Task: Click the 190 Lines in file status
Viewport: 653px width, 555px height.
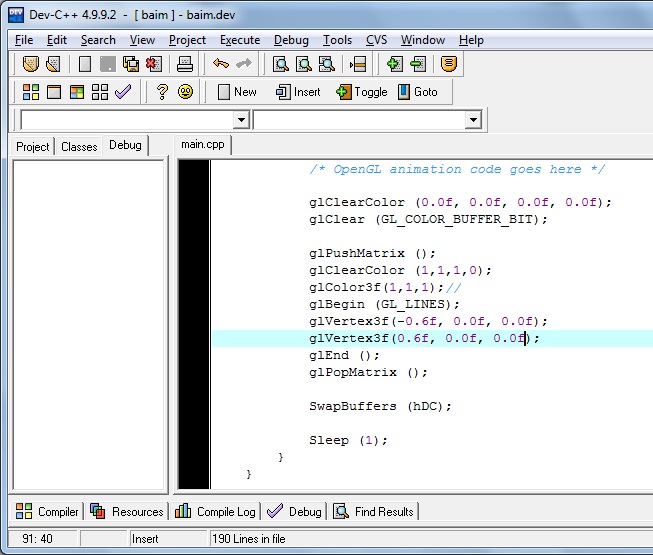Action: pos(249,539)
